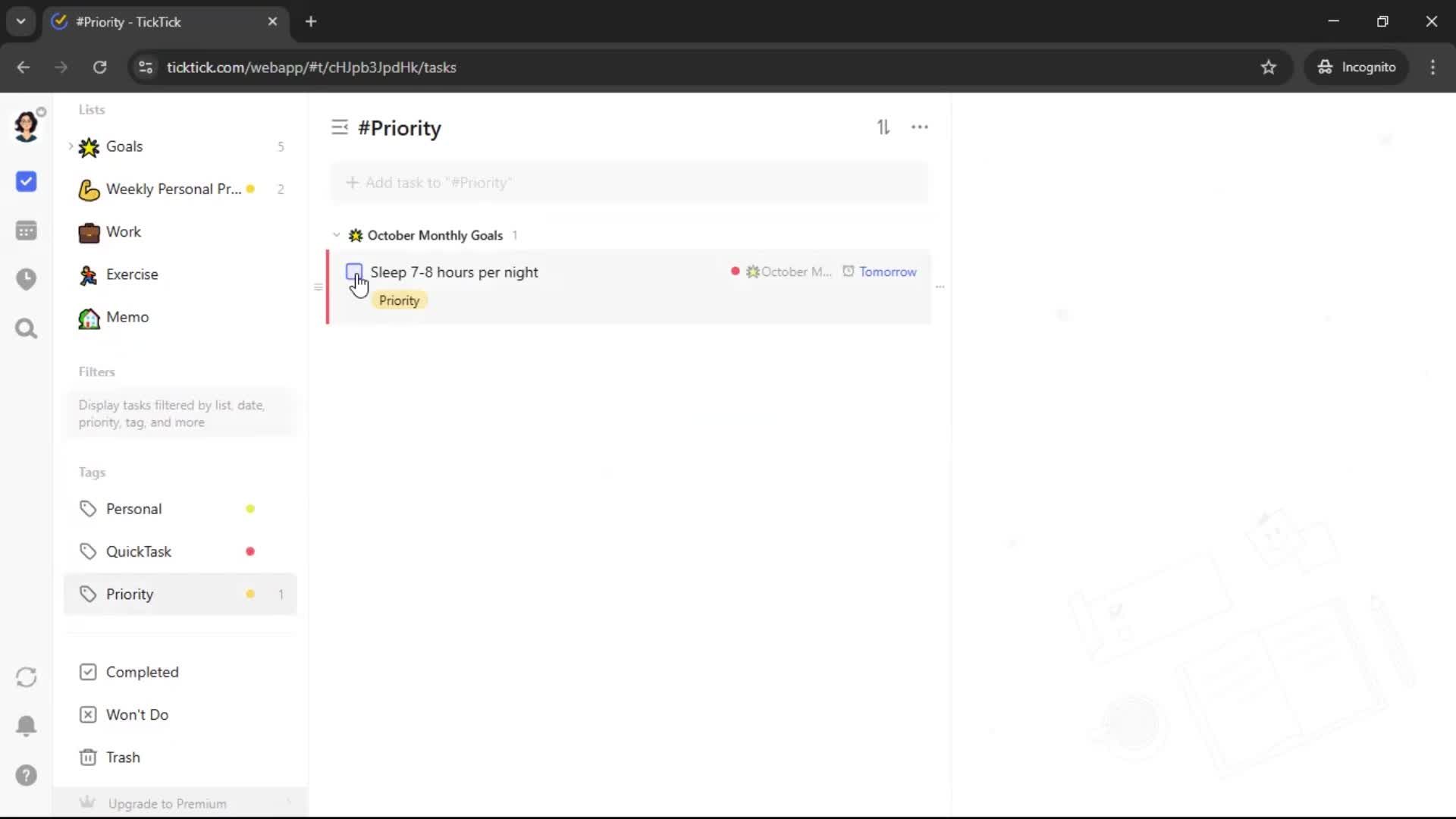Open the calendar view icon
1456x819 pixels.
[26, 231]
